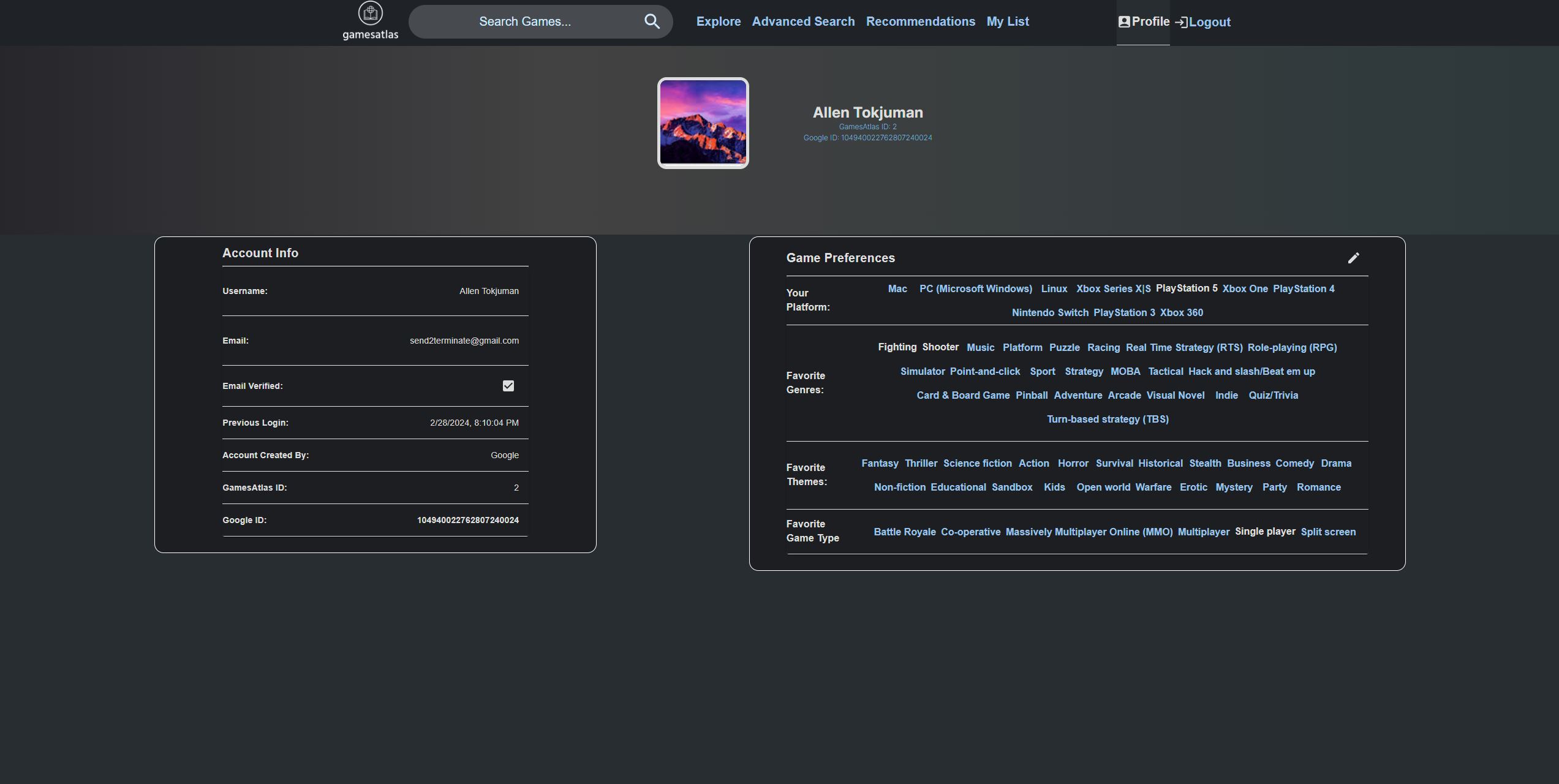Select the Fighting genre tag
This screenshot has width=1559, height=784.
(x=897, y=347)
